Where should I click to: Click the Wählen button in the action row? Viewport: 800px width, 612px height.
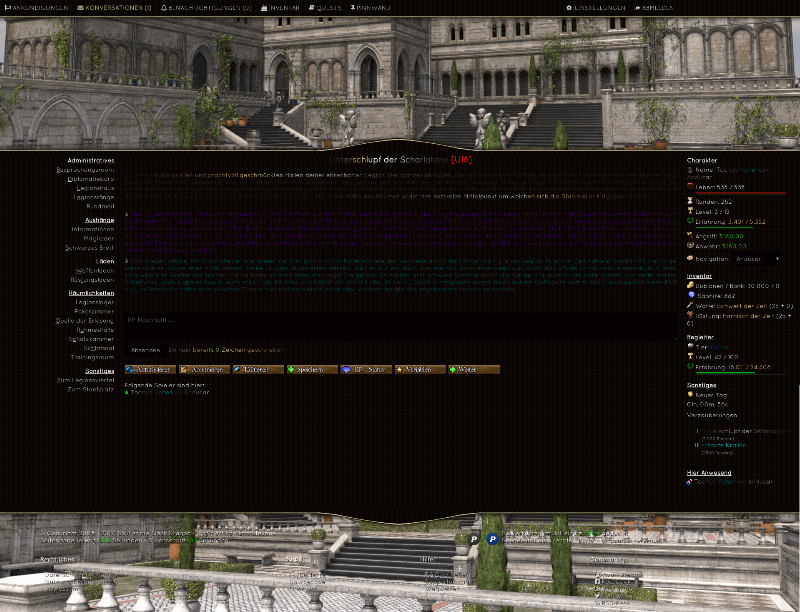pos(420,369)
